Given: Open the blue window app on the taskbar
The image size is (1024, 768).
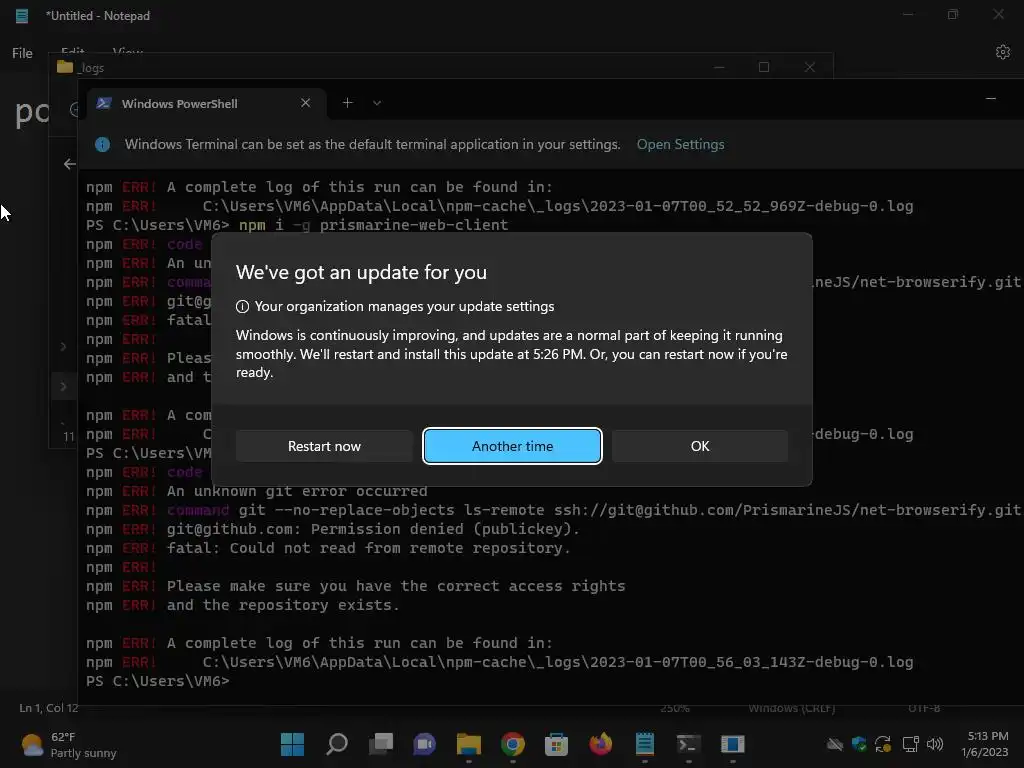Looking at the screenshot, I should [733, 744].
